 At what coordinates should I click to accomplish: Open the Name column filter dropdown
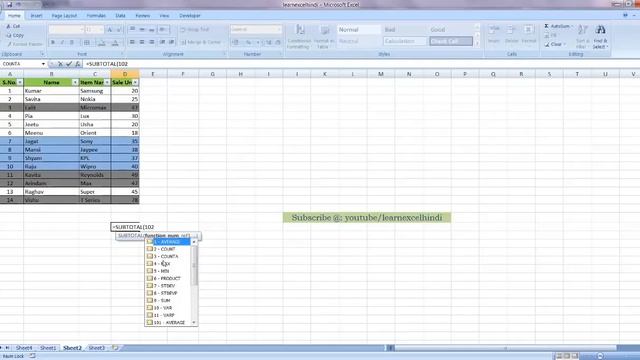pos(75,82)
